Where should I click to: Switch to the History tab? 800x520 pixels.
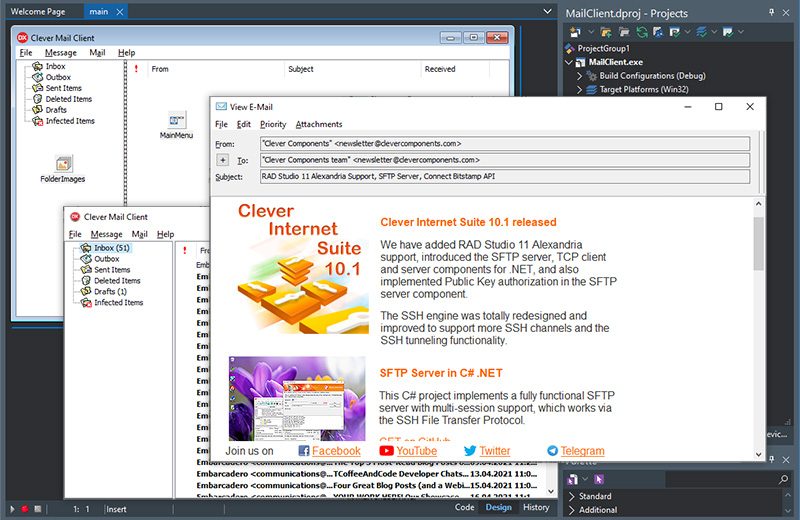point(536,507)
